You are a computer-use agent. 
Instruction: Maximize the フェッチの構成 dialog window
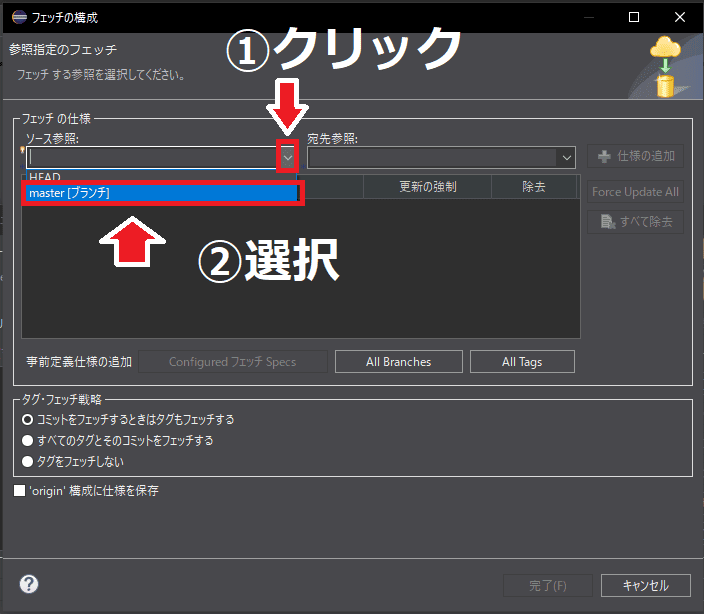pyautogui.click(x=633, y=17)
